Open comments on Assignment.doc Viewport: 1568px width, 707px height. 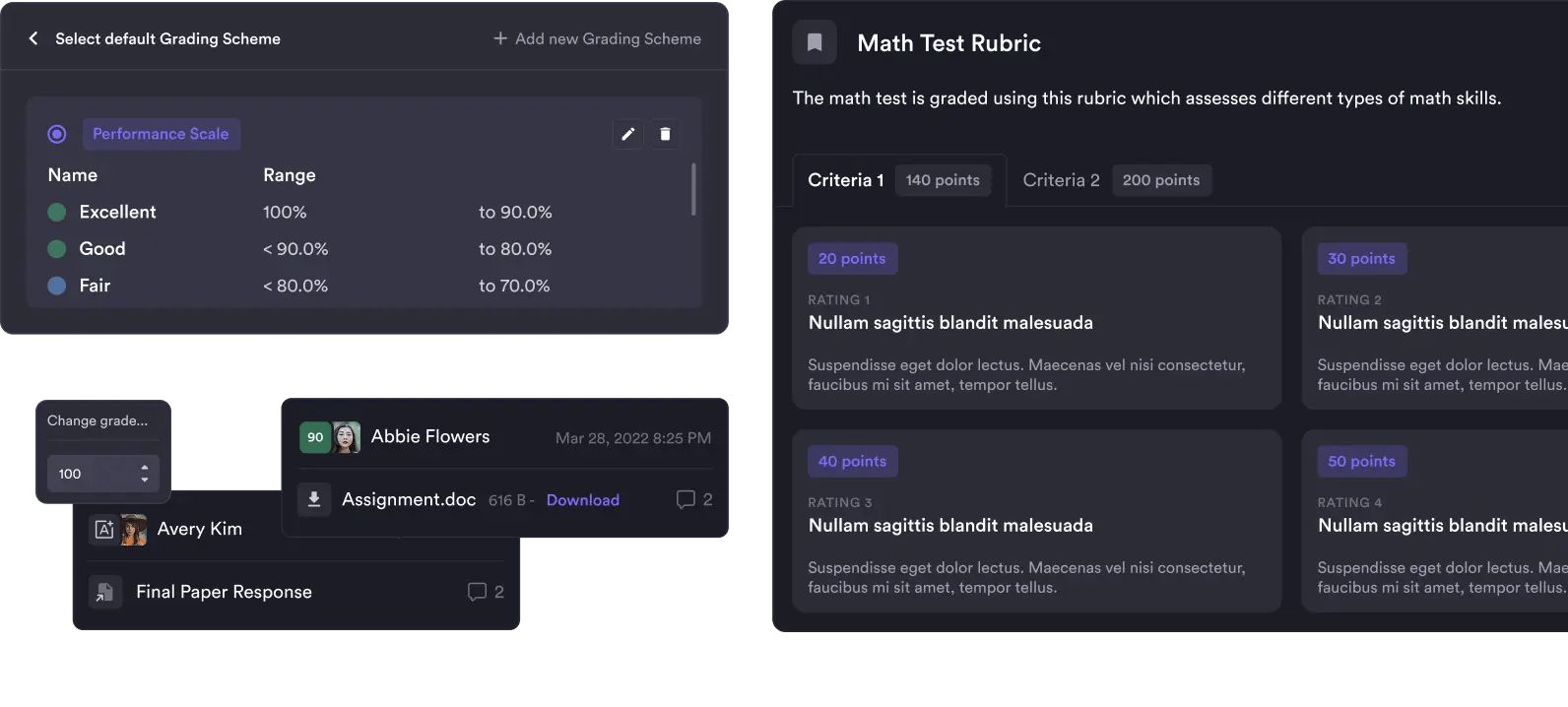[x=693, y=499]
